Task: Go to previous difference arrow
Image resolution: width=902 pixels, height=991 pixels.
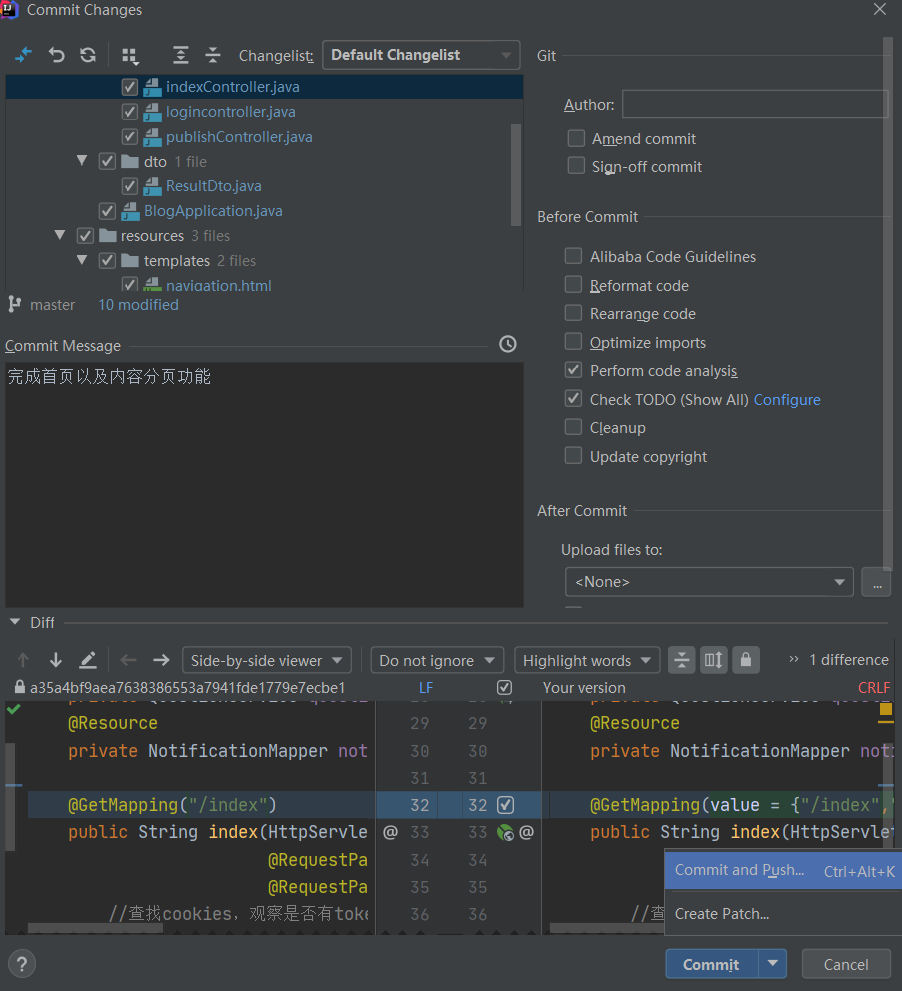Action: pos(23,660)
